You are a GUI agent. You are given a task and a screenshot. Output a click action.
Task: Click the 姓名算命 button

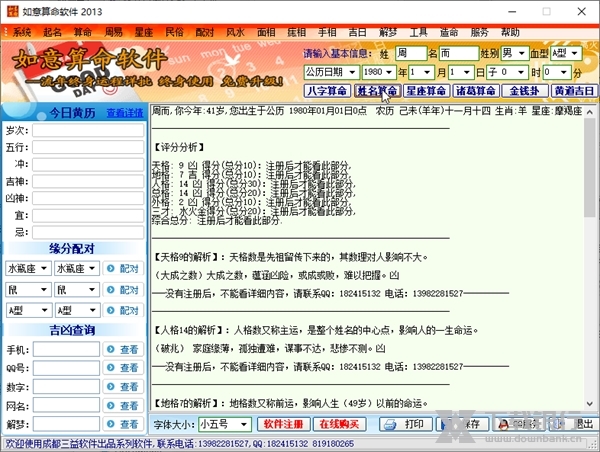377,91
